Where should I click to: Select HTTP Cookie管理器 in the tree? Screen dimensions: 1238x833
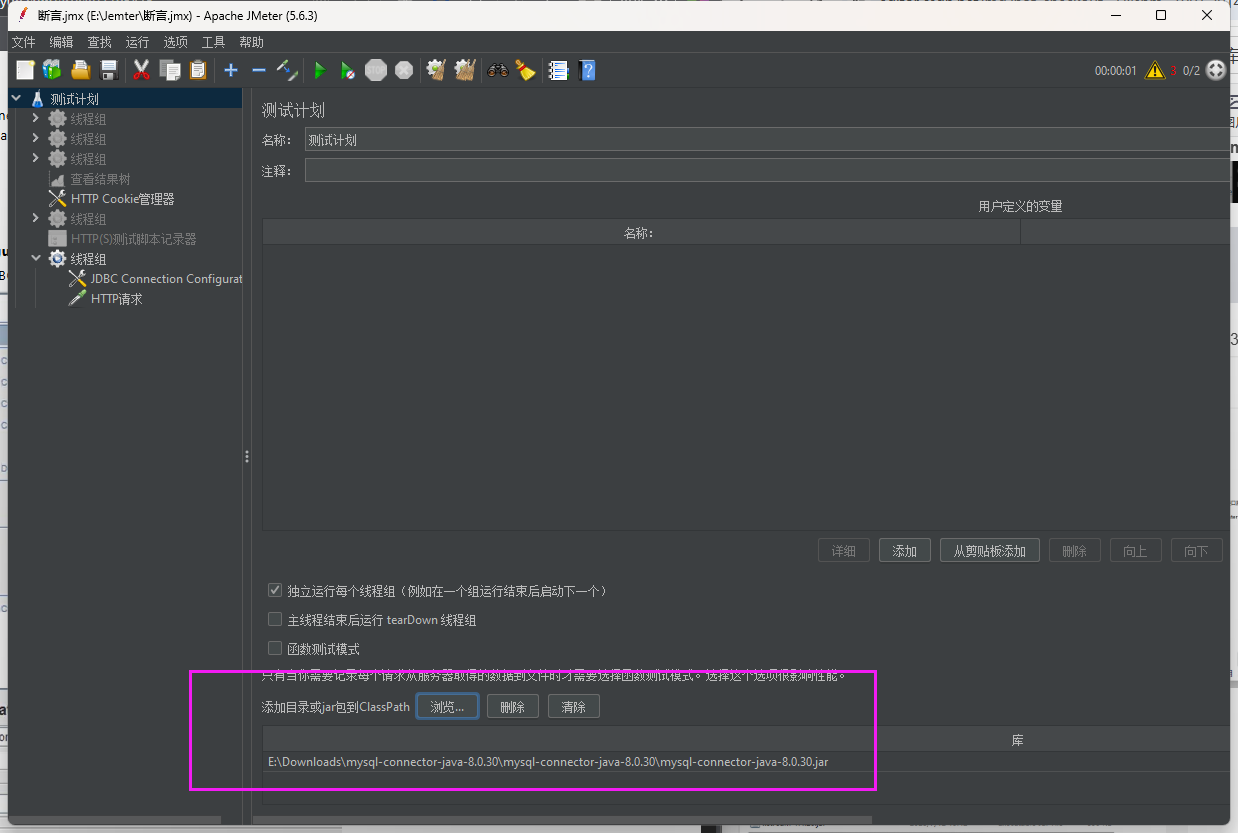click(x=122, y=198)
